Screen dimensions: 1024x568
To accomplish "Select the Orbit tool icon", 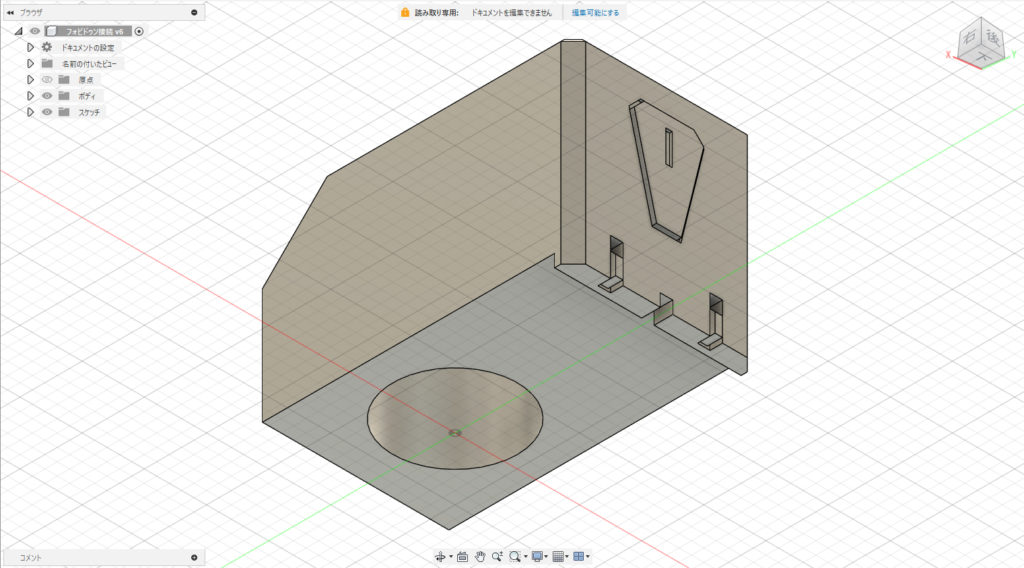I will 439,556.
